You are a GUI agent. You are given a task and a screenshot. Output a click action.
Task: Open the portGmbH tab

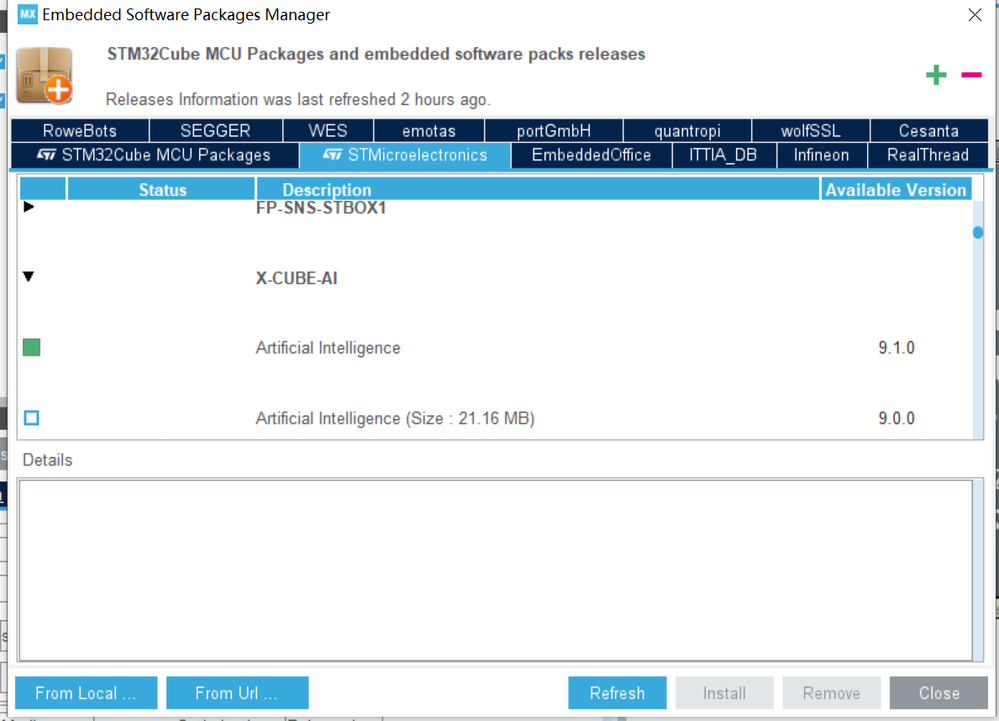coord(554,131)
